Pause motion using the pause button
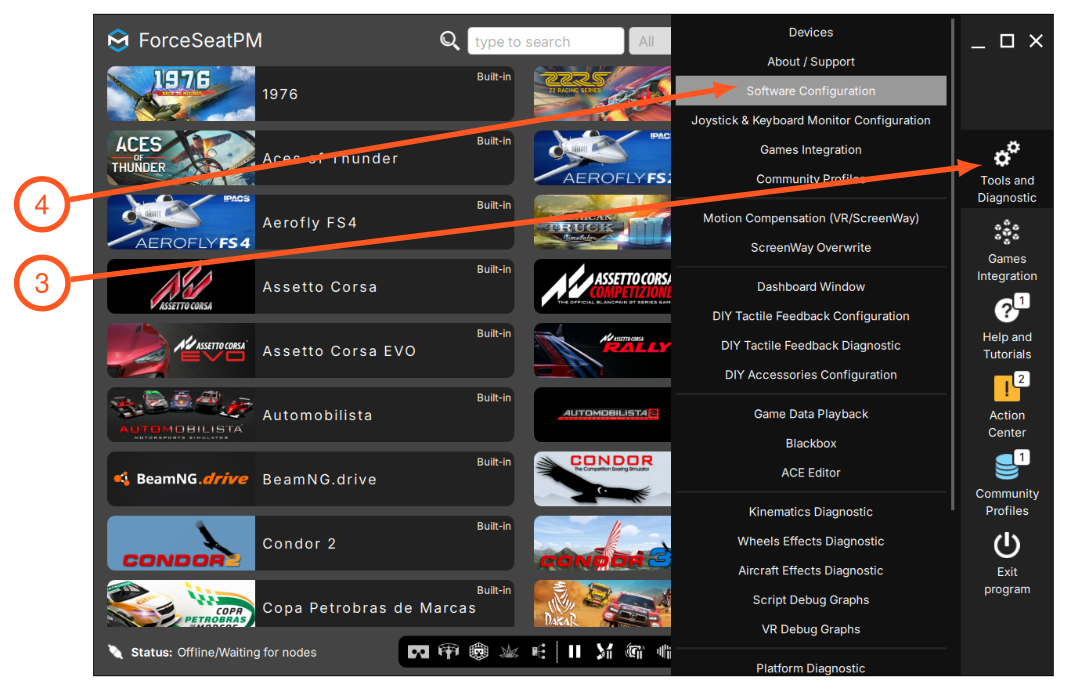1068x691 pixels. click(574, 652)
